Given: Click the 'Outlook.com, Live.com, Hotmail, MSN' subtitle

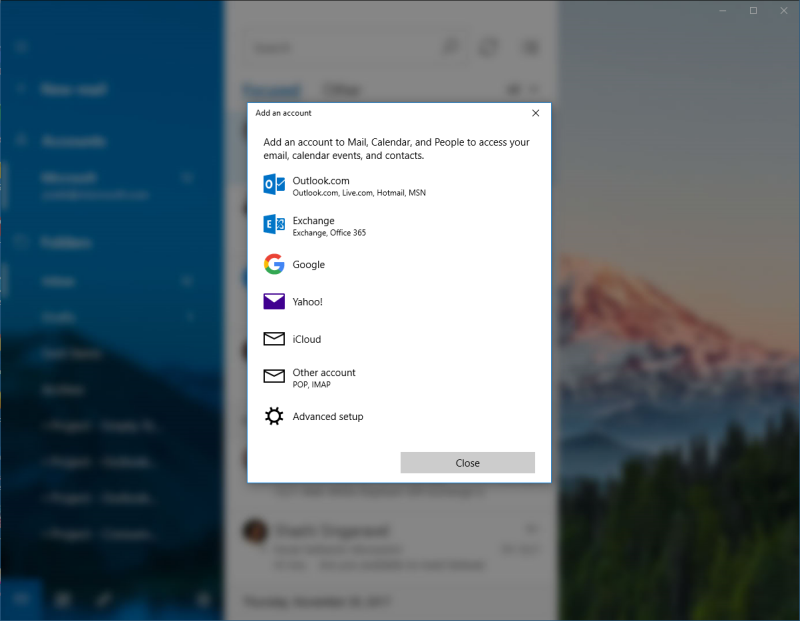Looking at the screenshot, I should coord(359,193).
